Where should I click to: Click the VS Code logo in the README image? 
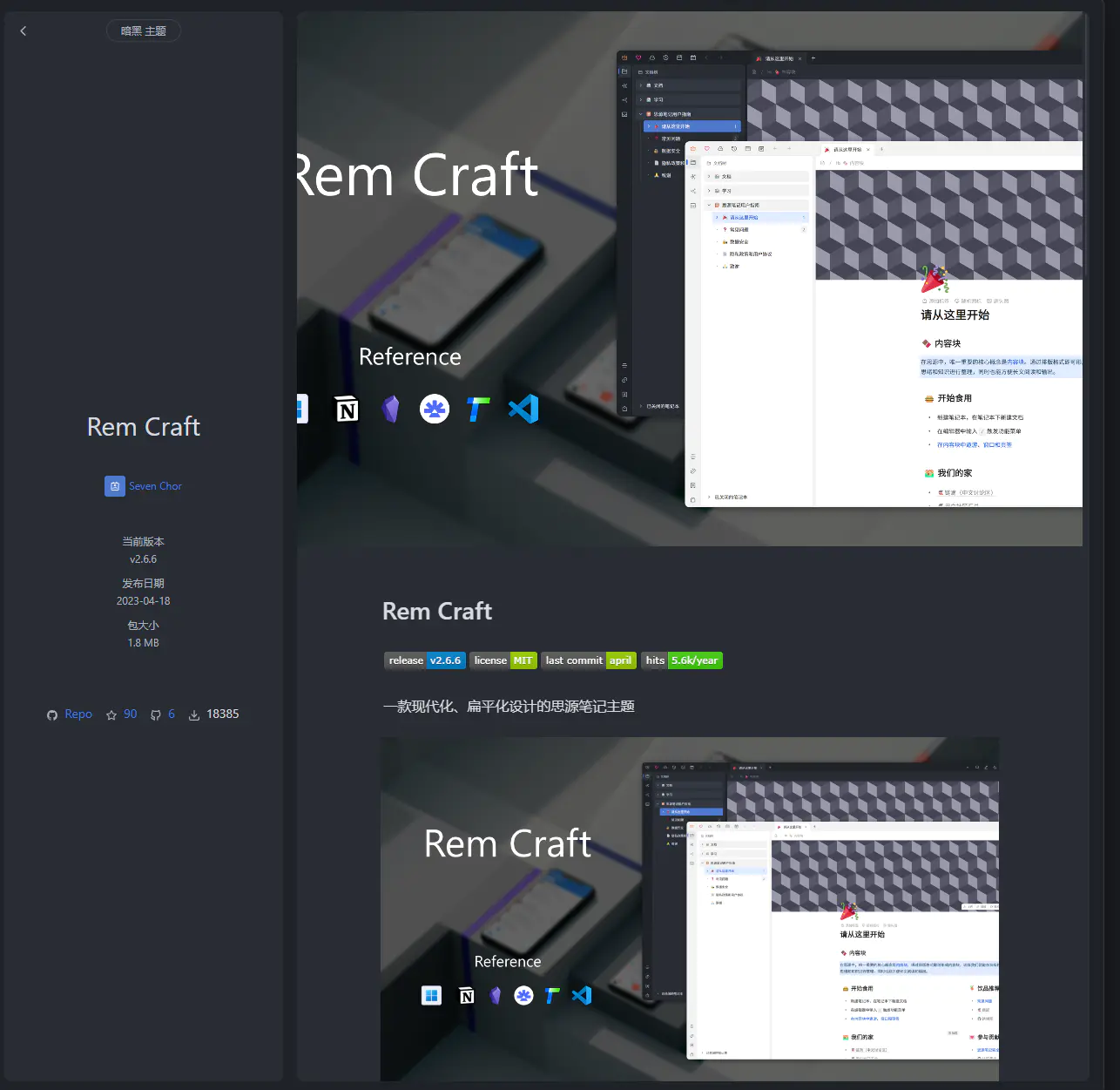(x=582, y=995)
